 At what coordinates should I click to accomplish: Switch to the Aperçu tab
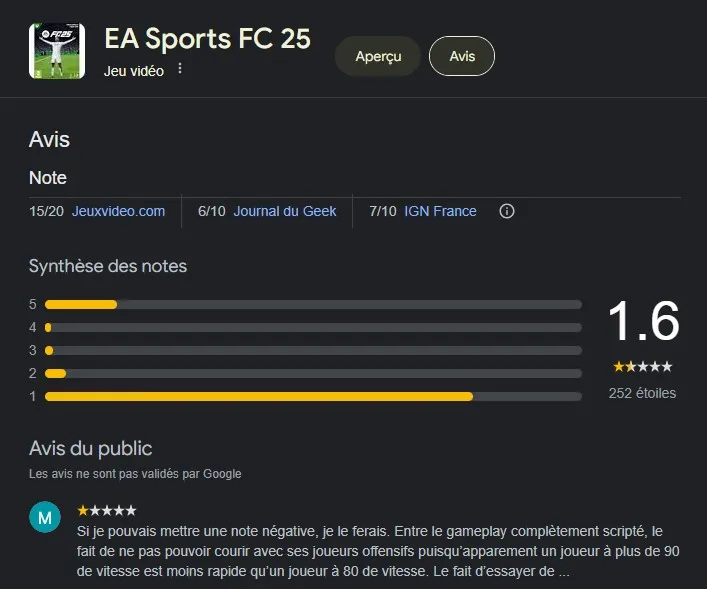click(378, 56)
